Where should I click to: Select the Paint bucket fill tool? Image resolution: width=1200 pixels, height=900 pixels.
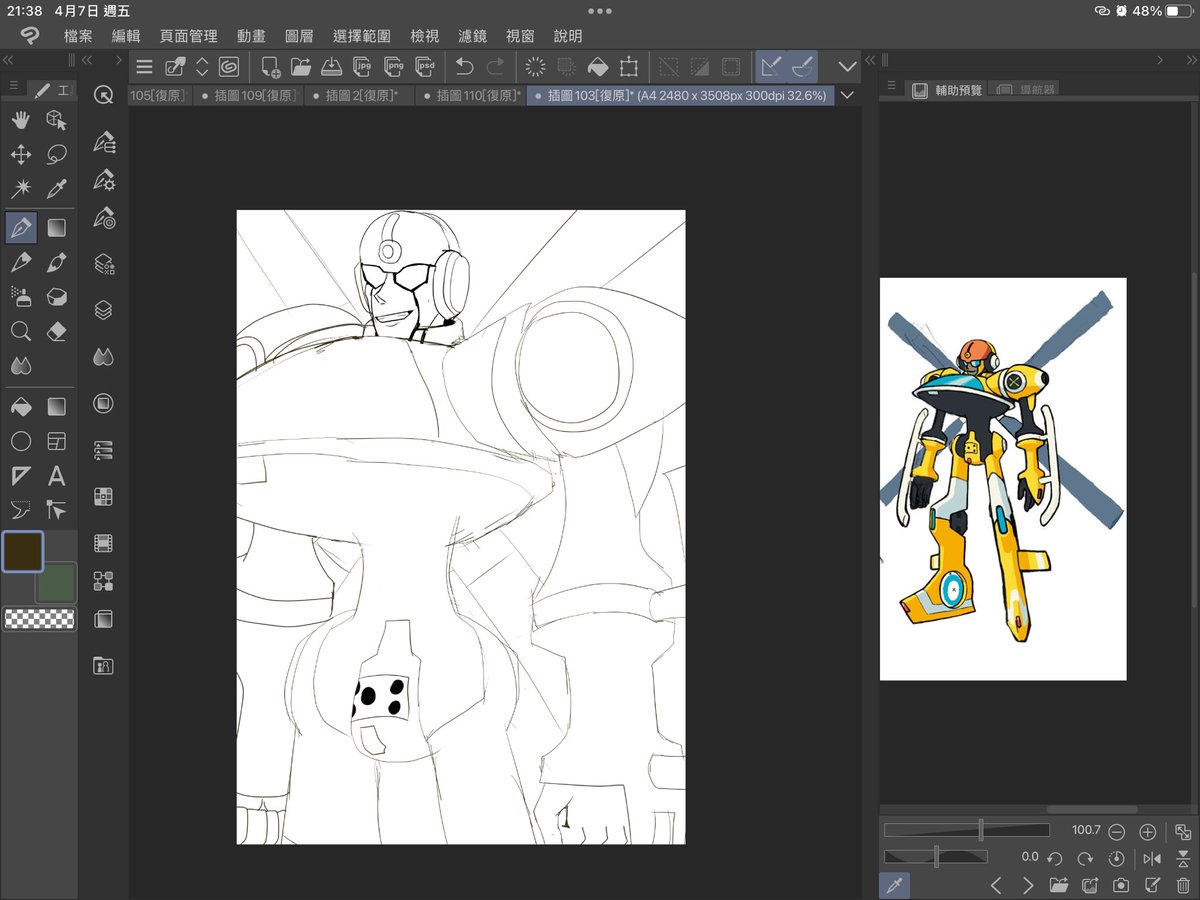(x=20, y=405)
